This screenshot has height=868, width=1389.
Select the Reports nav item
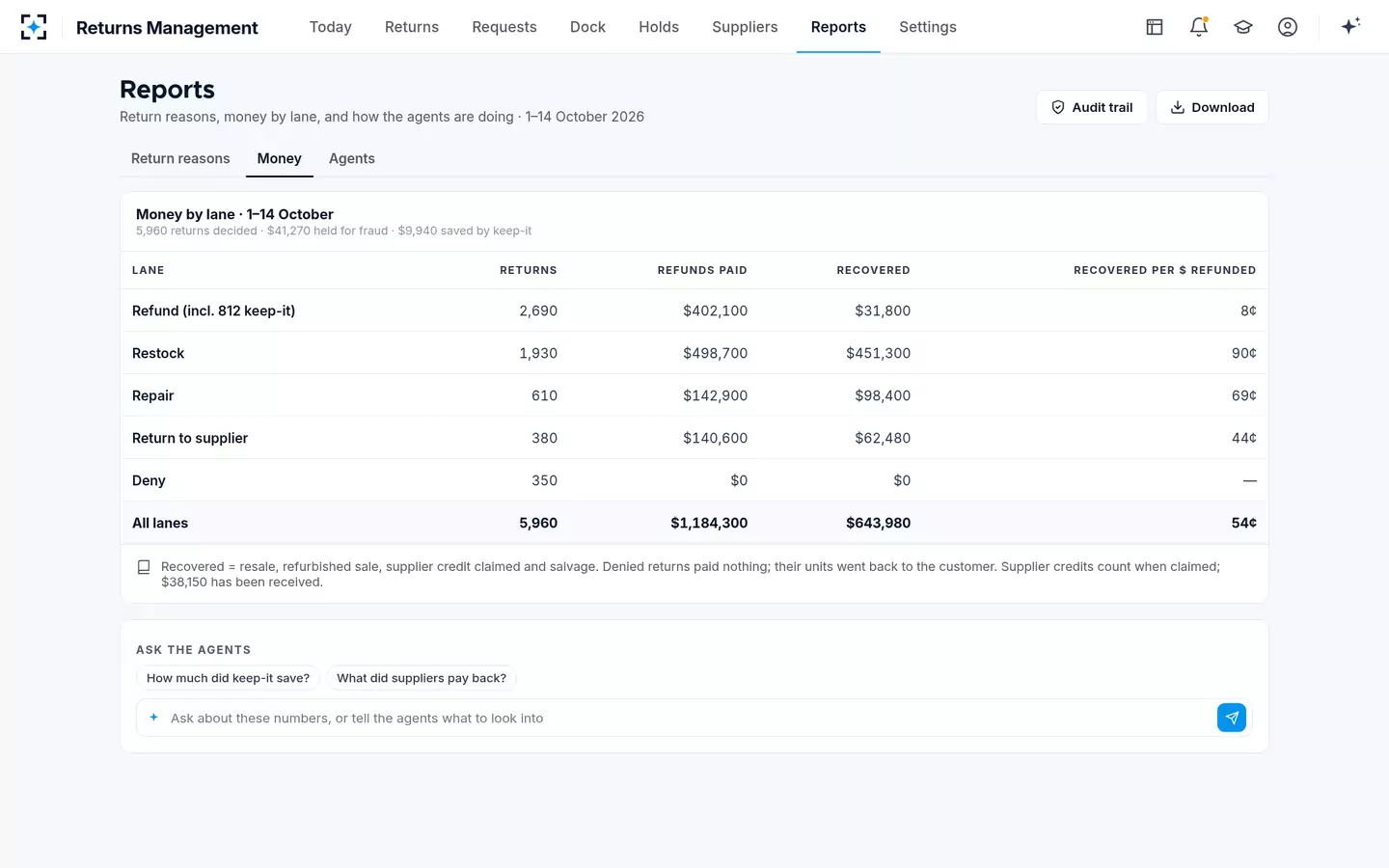click(838, 27)
